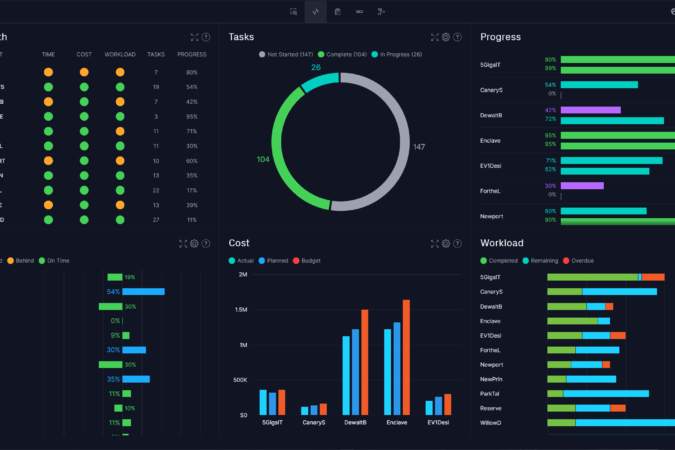The width and height of the screenshot is (675, 450).
Task: Open help for the Behind/On Time chart panel
Action: click(x=206, y=244)
